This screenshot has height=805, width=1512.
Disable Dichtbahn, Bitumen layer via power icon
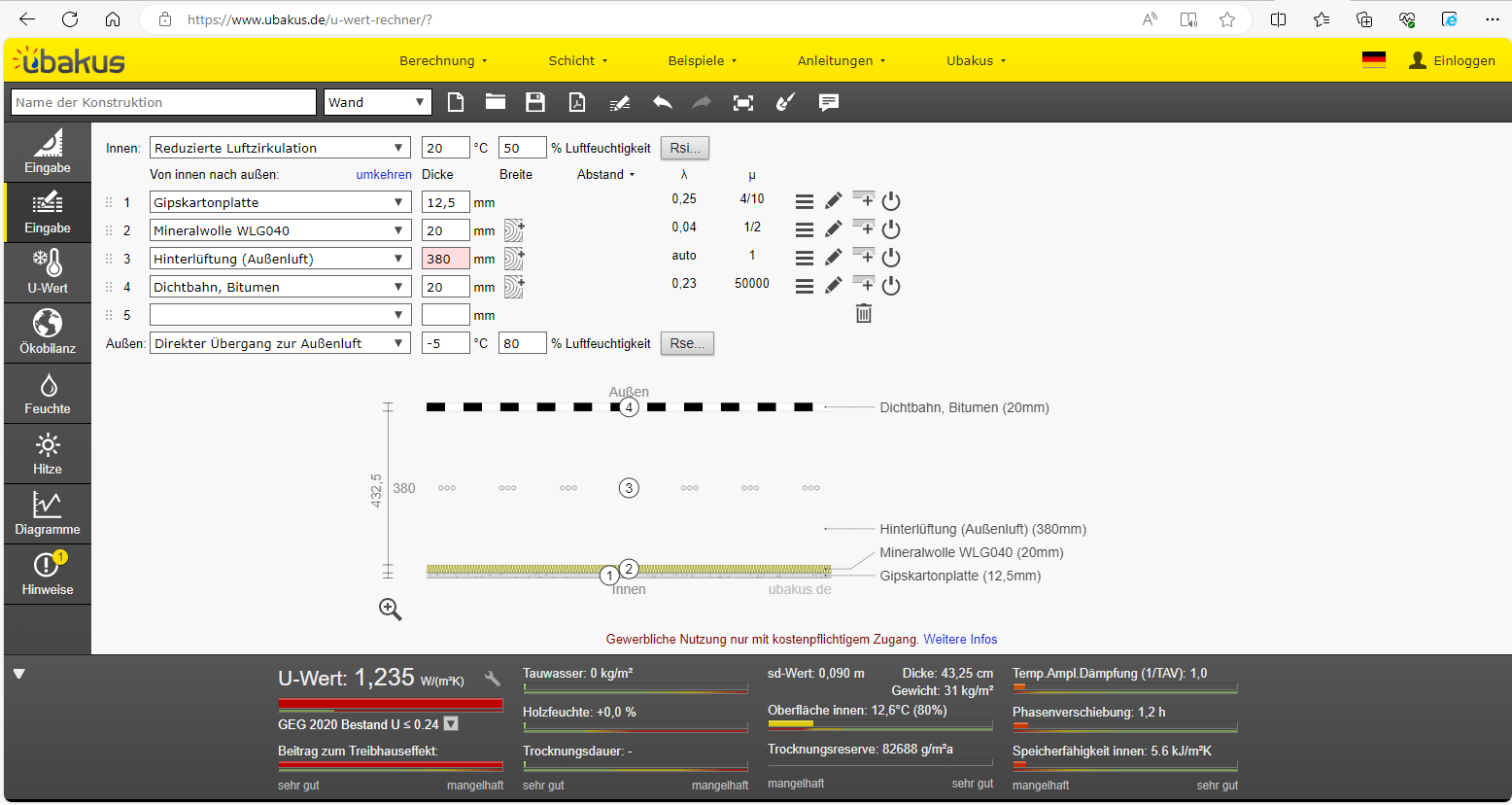tap(891, 286)
